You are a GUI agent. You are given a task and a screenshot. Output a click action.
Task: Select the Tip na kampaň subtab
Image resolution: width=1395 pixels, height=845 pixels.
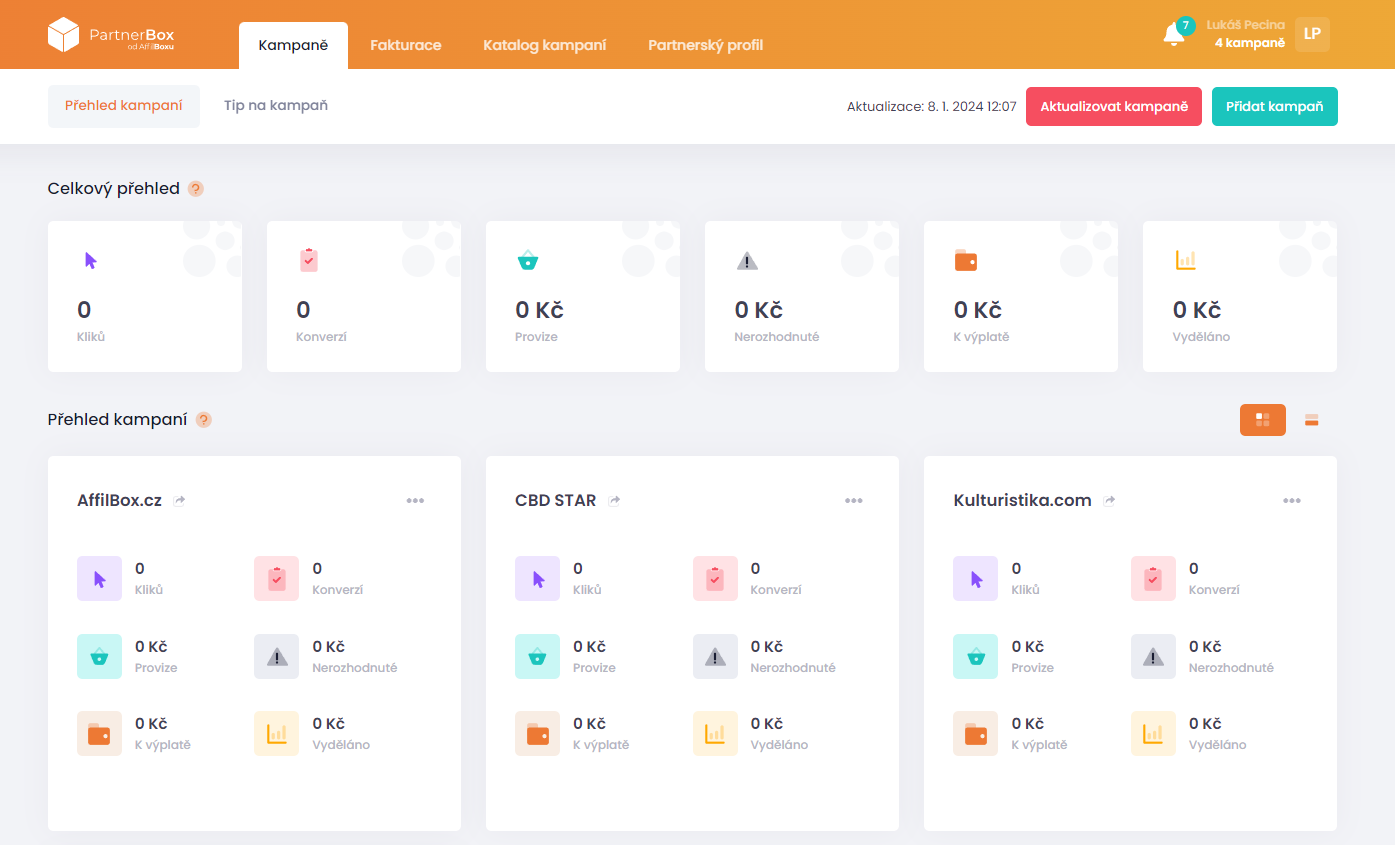(275, 105)
